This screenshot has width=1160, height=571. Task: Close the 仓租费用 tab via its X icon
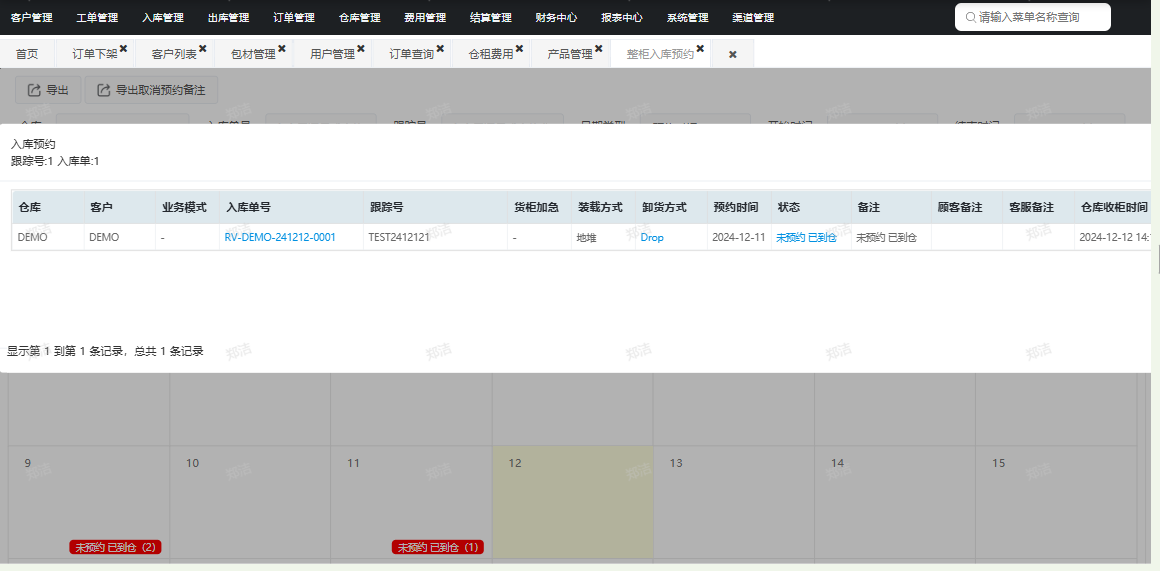pos(519,49)
